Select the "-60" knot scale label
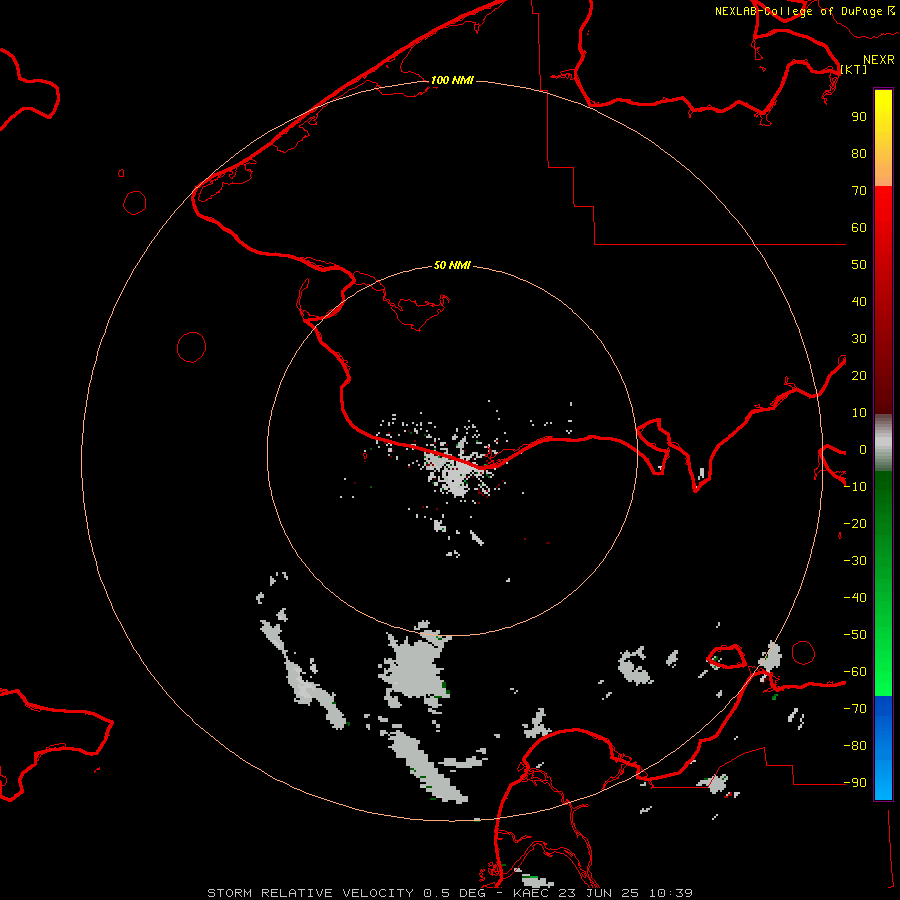 (x=855, y=672)
